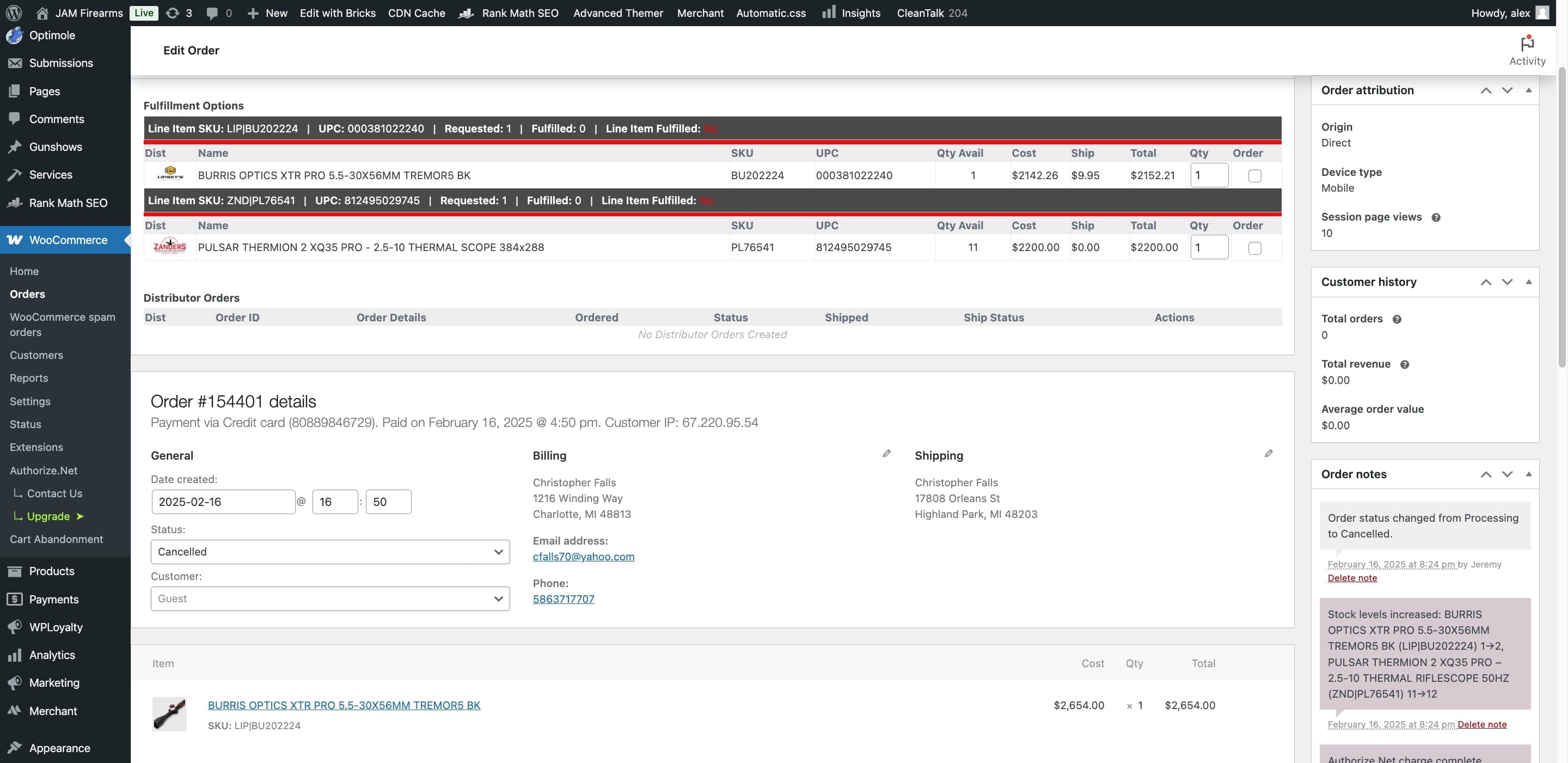1568x763 pixels.
Task: Click the updates refresh icon
Action: click(x=172, y=13)
